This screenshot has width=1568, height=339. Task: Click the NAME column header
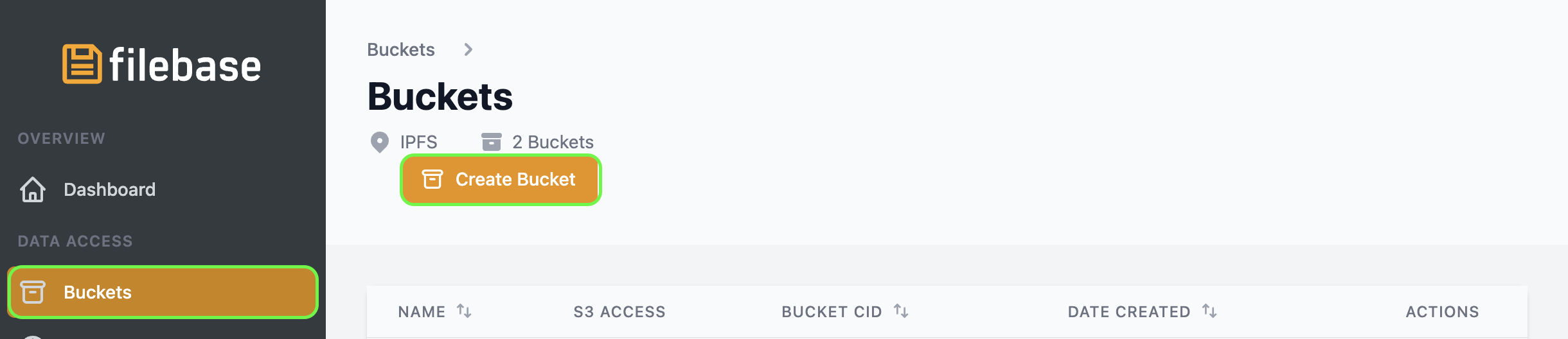pos(422,312)
